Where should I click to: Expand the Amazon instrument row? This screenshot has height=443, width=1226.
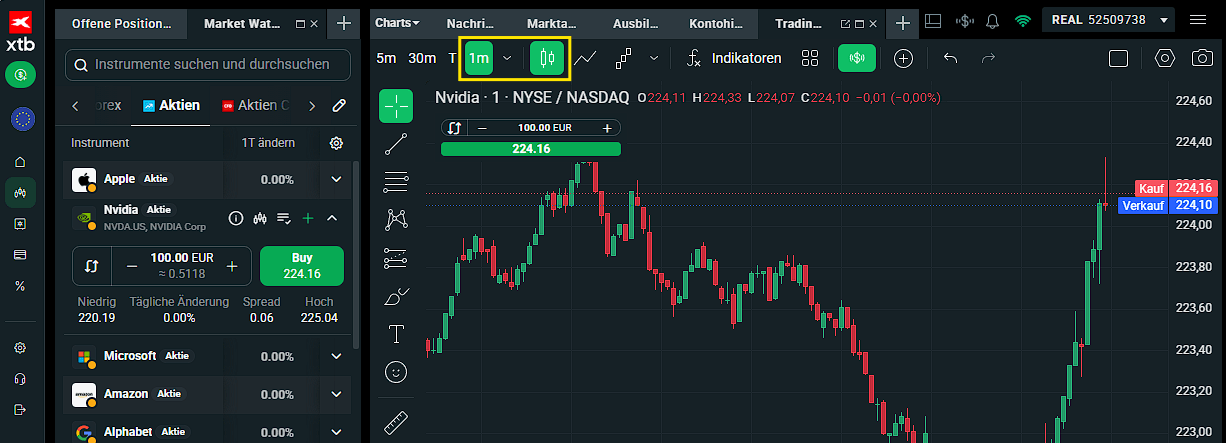click(336, 394)
